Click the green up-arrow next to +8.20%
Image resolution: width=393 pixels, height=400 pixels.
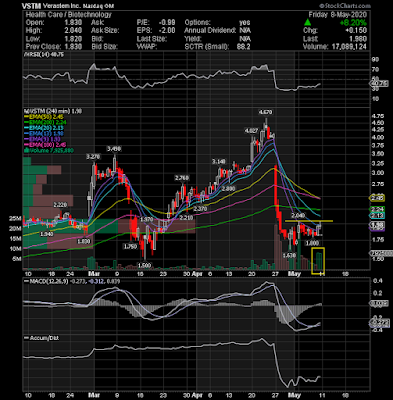pos(307,22)
